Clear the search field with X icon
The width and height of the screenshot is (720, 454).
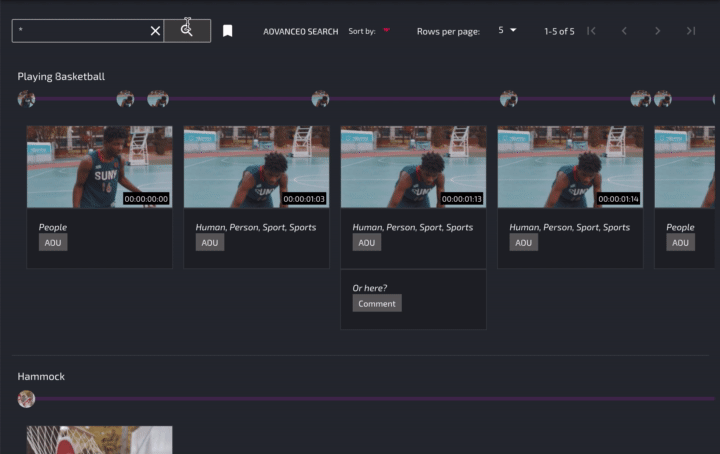pyautogui.click(x=155, y=31)
